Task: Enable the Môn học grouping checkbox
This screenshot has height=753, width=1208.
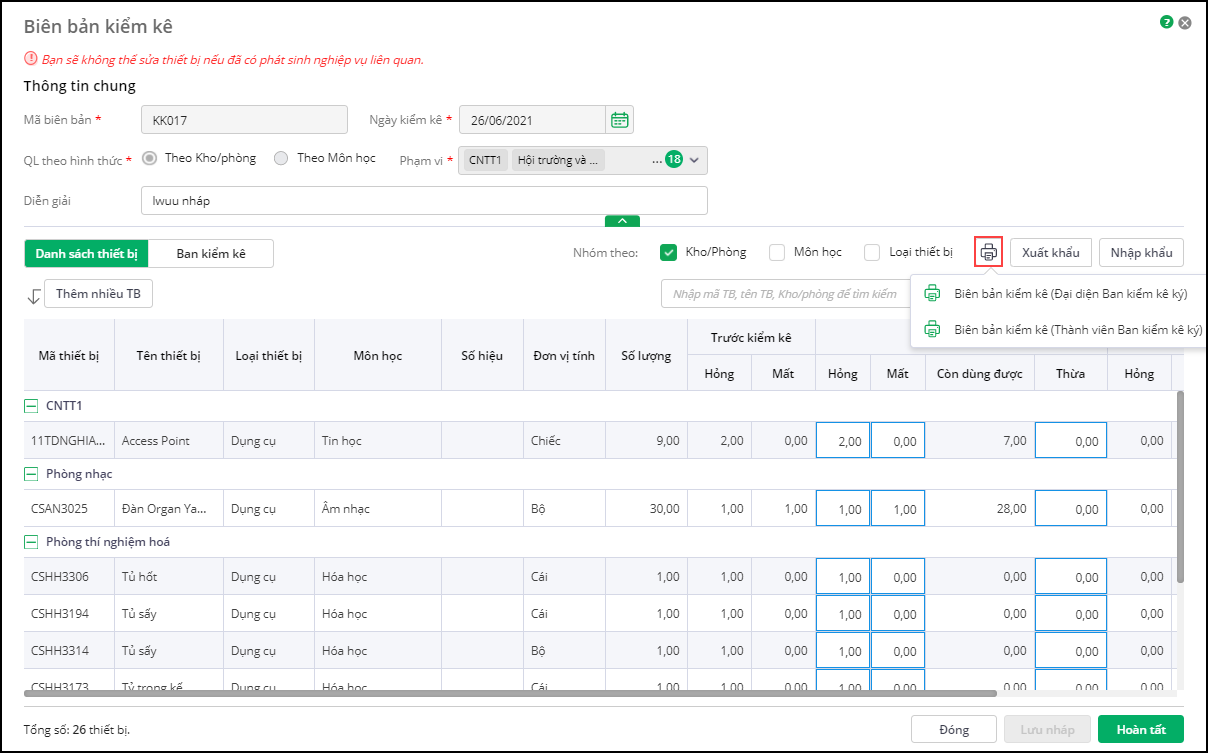Action: coord(777,252)
